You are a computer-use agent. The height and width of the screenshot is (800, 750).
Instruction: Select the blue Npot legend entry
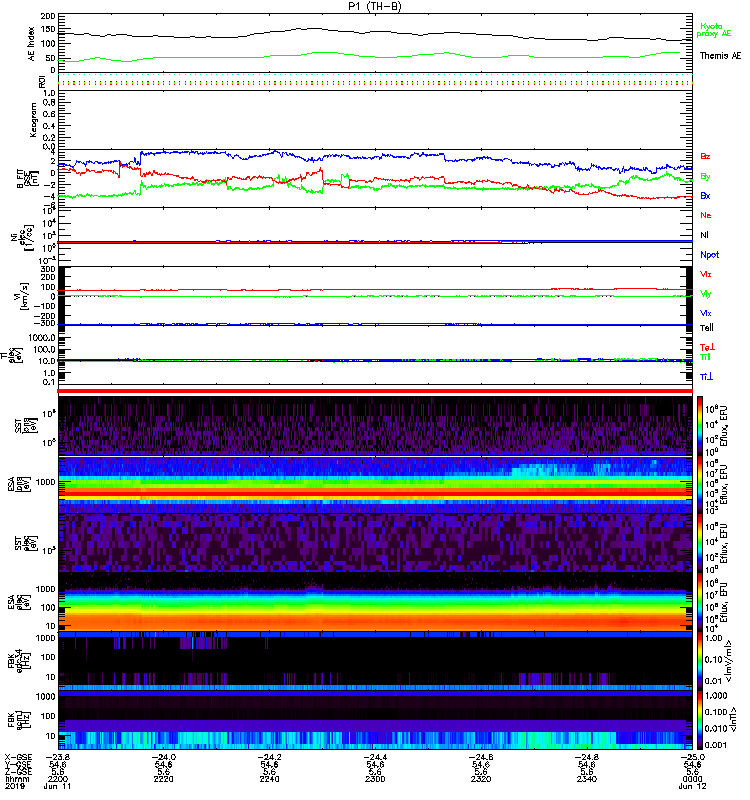(x=710, y=255)
